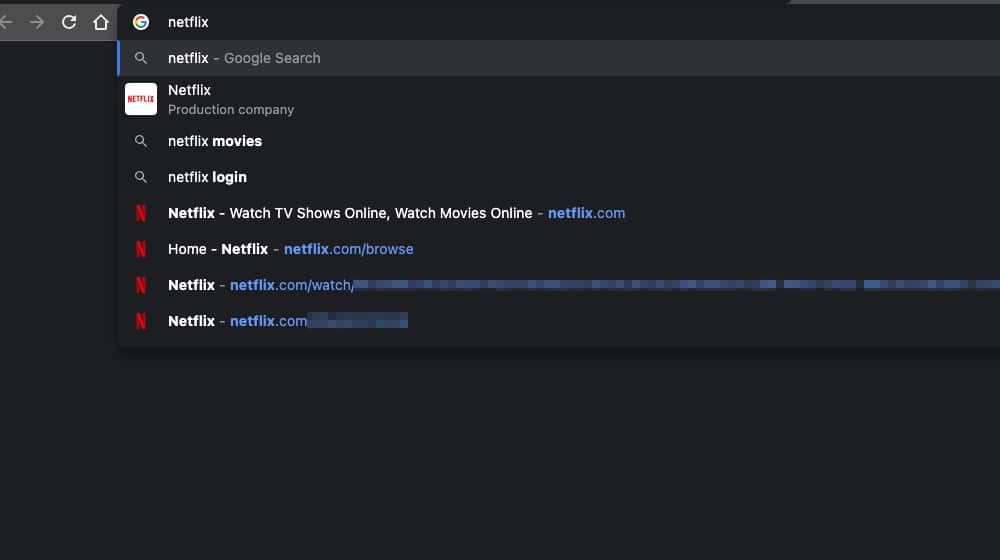The image size is (1000, 560).
Task: Click the red N icon beside 'Home - Netflix'
Action: coord(141,249)
